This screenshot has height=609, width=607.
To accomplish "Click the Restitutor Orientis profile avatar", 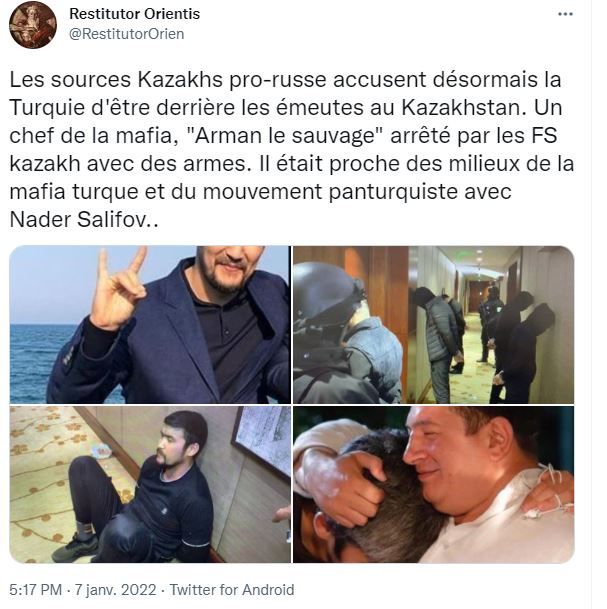I will (x=33, y=25).
